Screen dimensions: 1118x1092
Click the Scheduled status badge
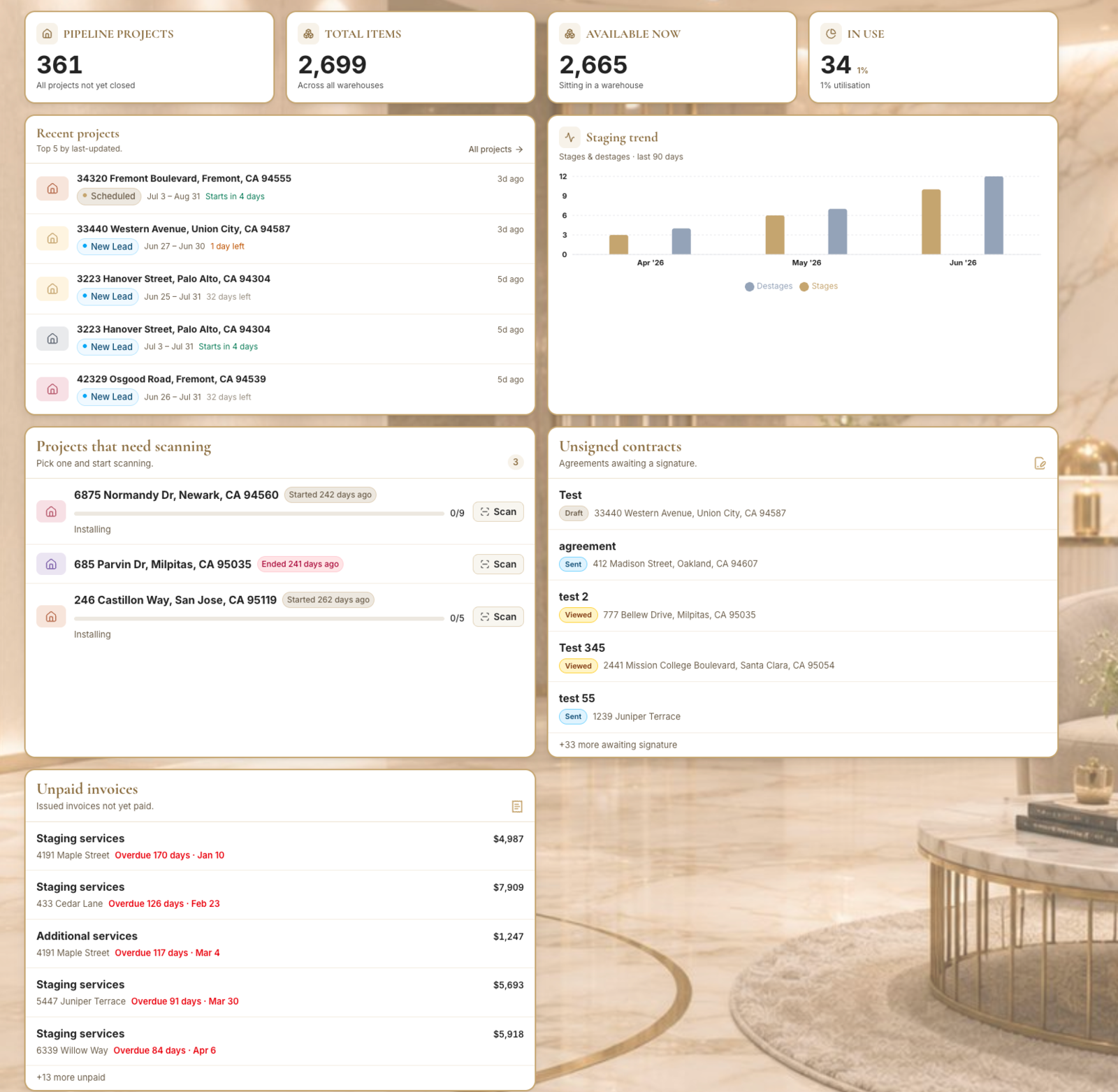pyautogui.click(x=109, y=196)
